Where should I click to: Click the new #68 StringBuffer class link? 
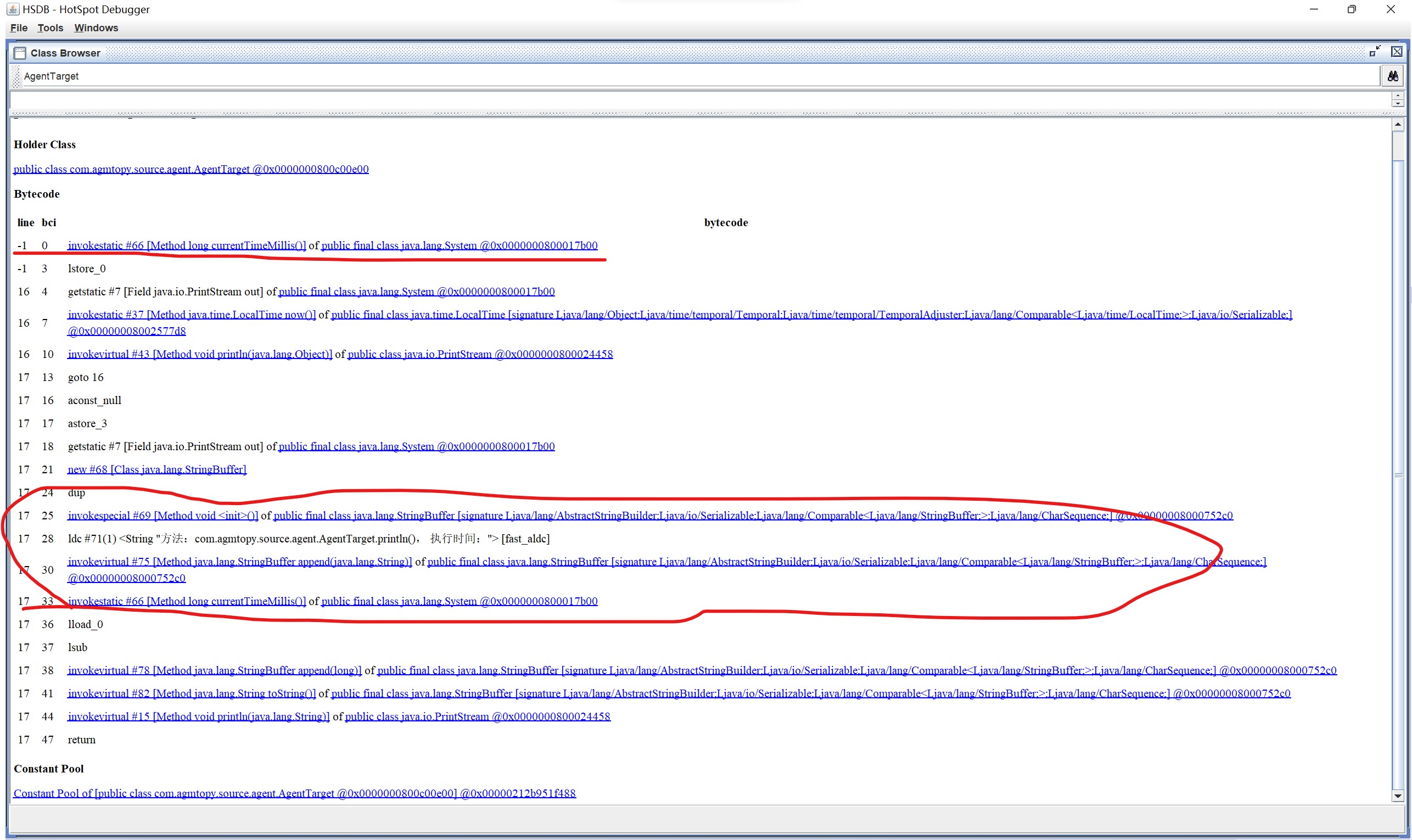click(157, 469)
